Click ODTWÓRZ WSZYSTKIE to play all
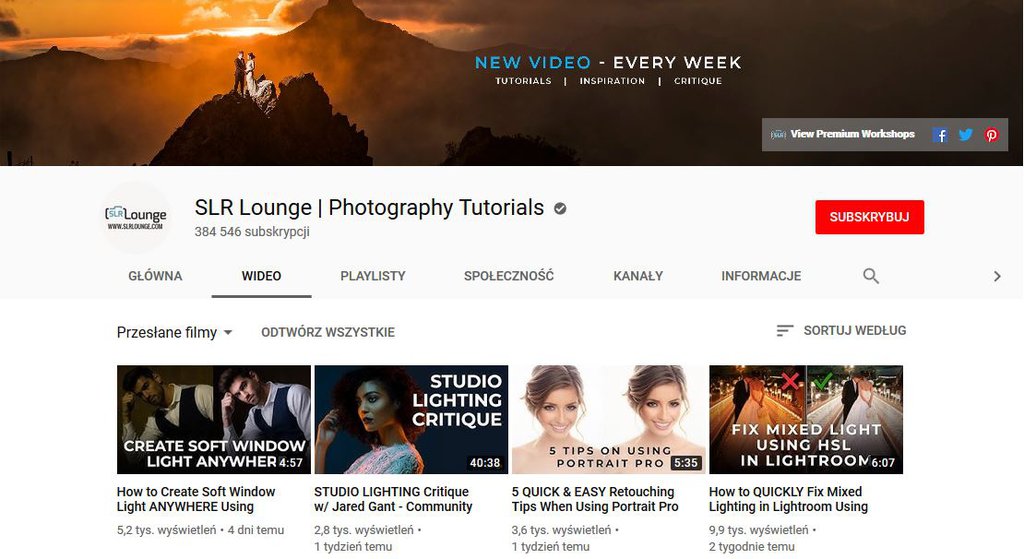Screen dimensions: 1024x559 (328, 332)
